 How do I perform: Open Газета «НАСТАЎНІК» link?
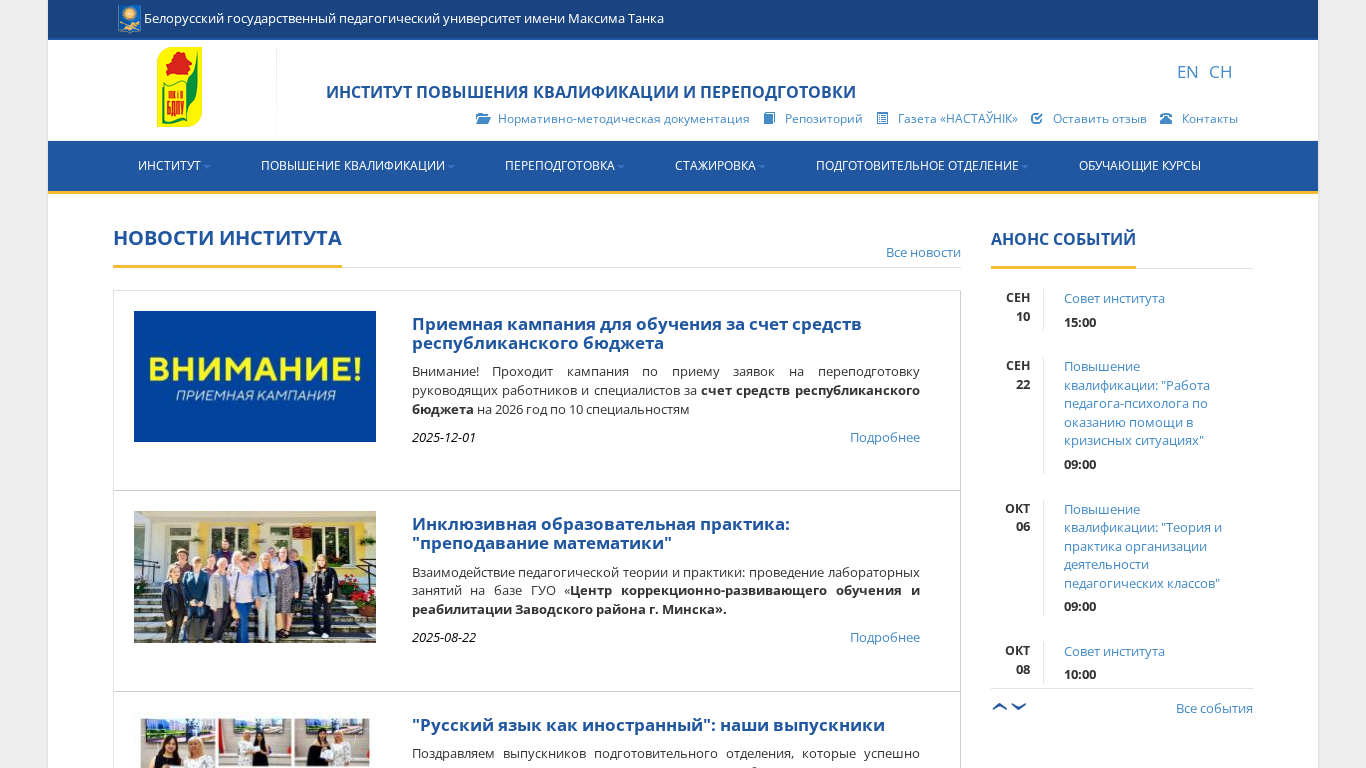[958, 118]
